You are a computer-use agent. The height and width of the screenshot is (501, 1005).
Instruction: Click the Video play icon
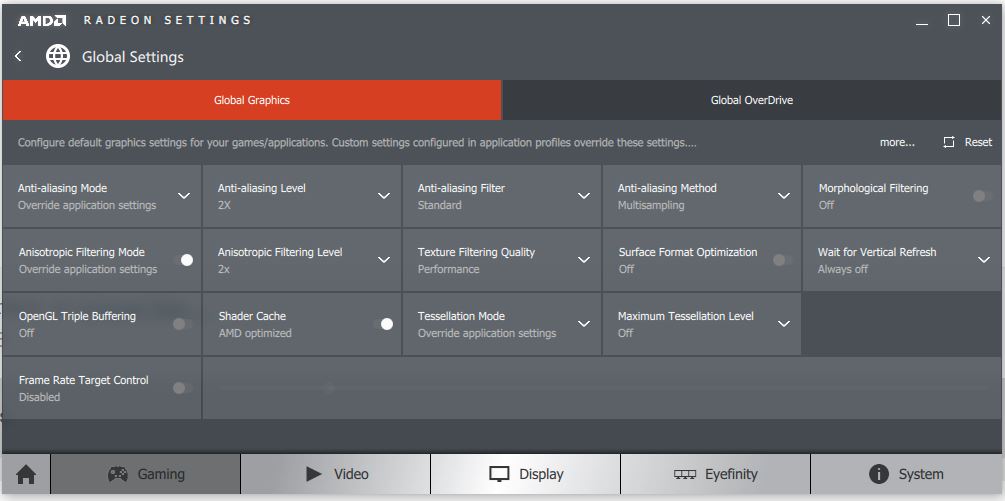click(313, 474)
